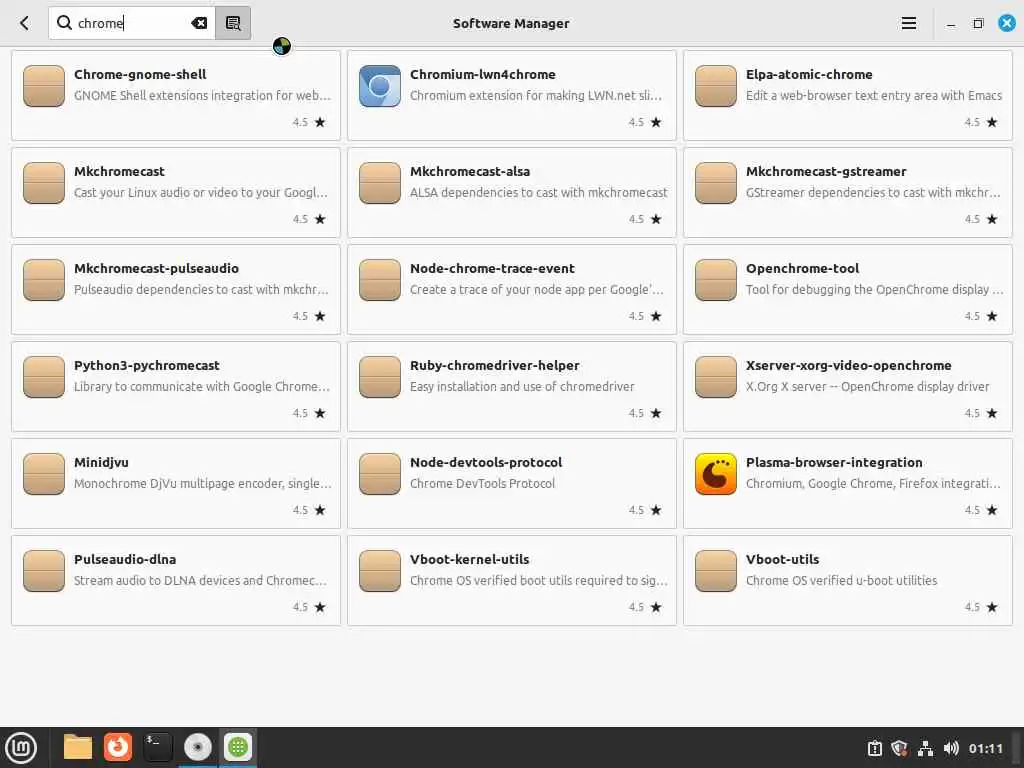Click Vboot-utils 4.5 rating
Screen dimensions: 1024x768
tap(972, 607)
